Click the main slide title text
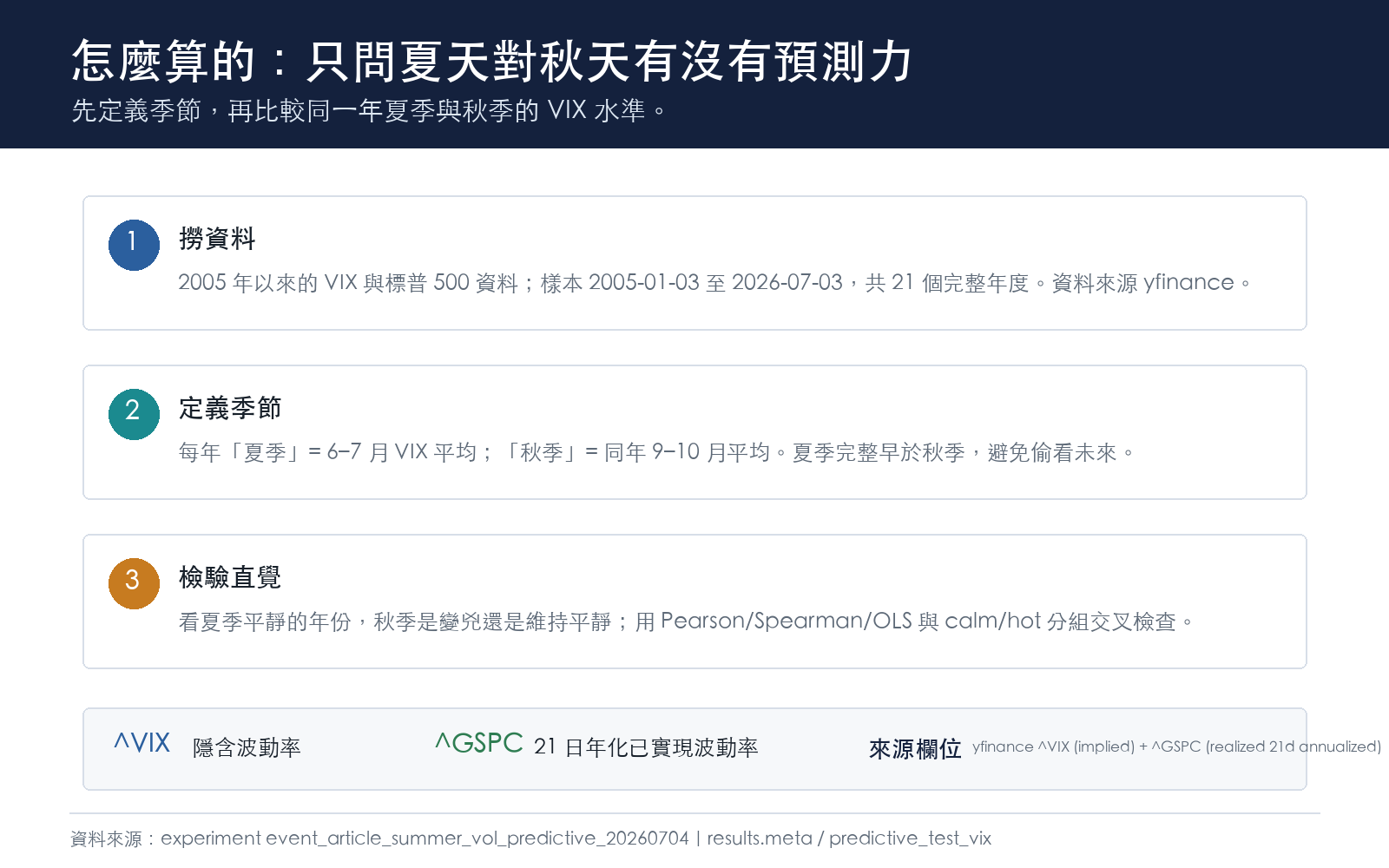 (x=491, y=61)
